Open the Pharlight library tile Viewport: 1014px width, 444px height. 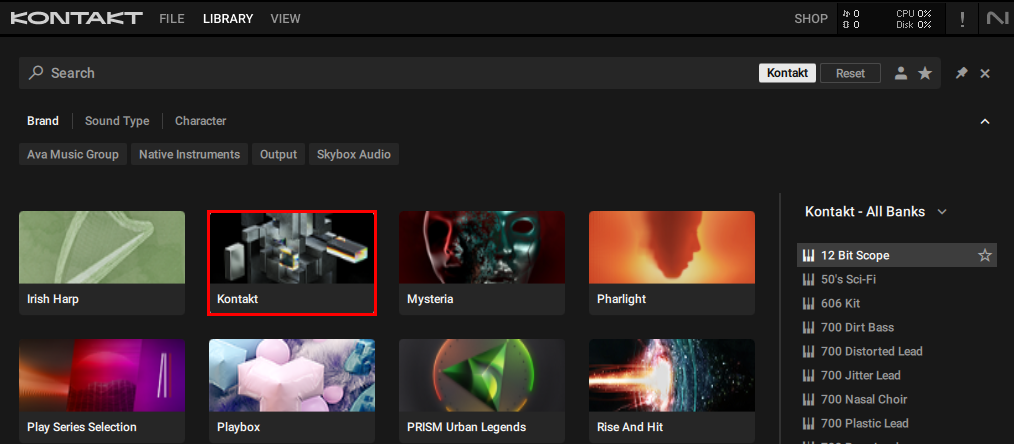coord(672,263)
